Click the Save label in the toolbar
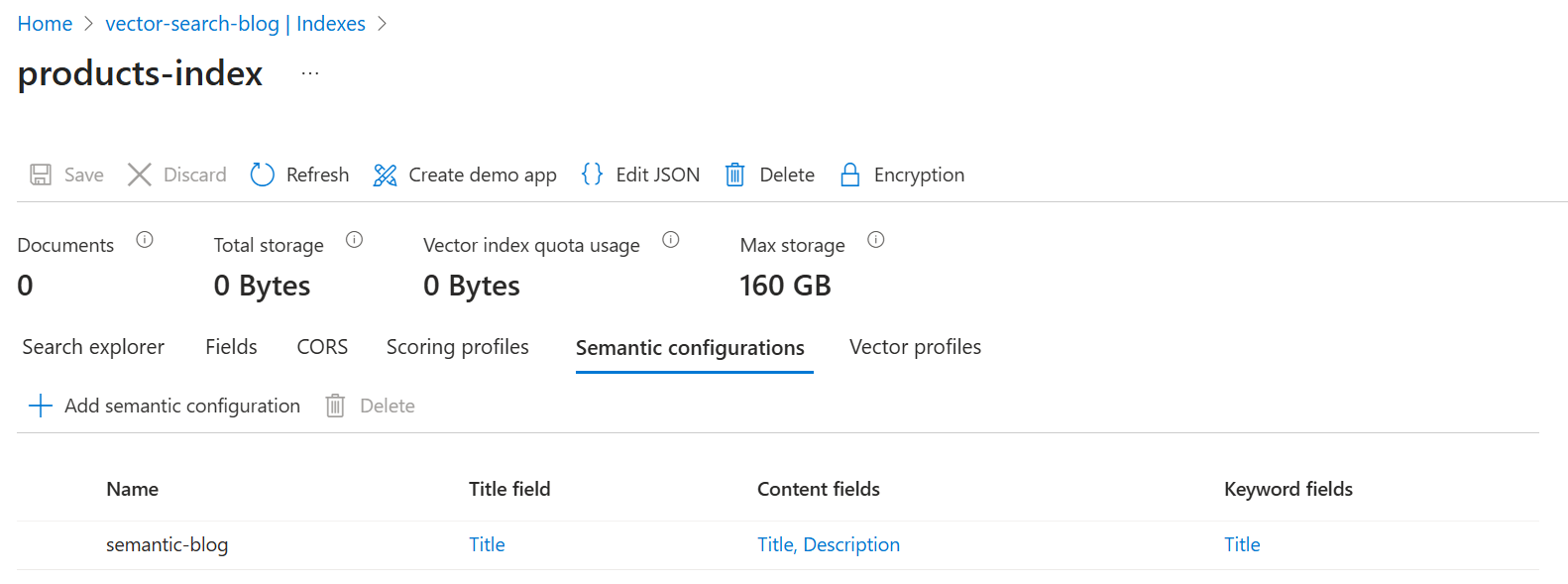This screenshot has width=1568, height=584. tap(84, 175)
